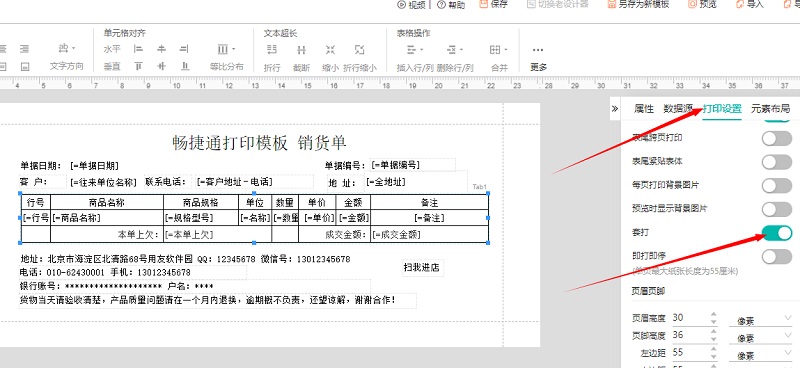Click the 左边距 value field 55
800x368 pixels.
coord(690,352)
